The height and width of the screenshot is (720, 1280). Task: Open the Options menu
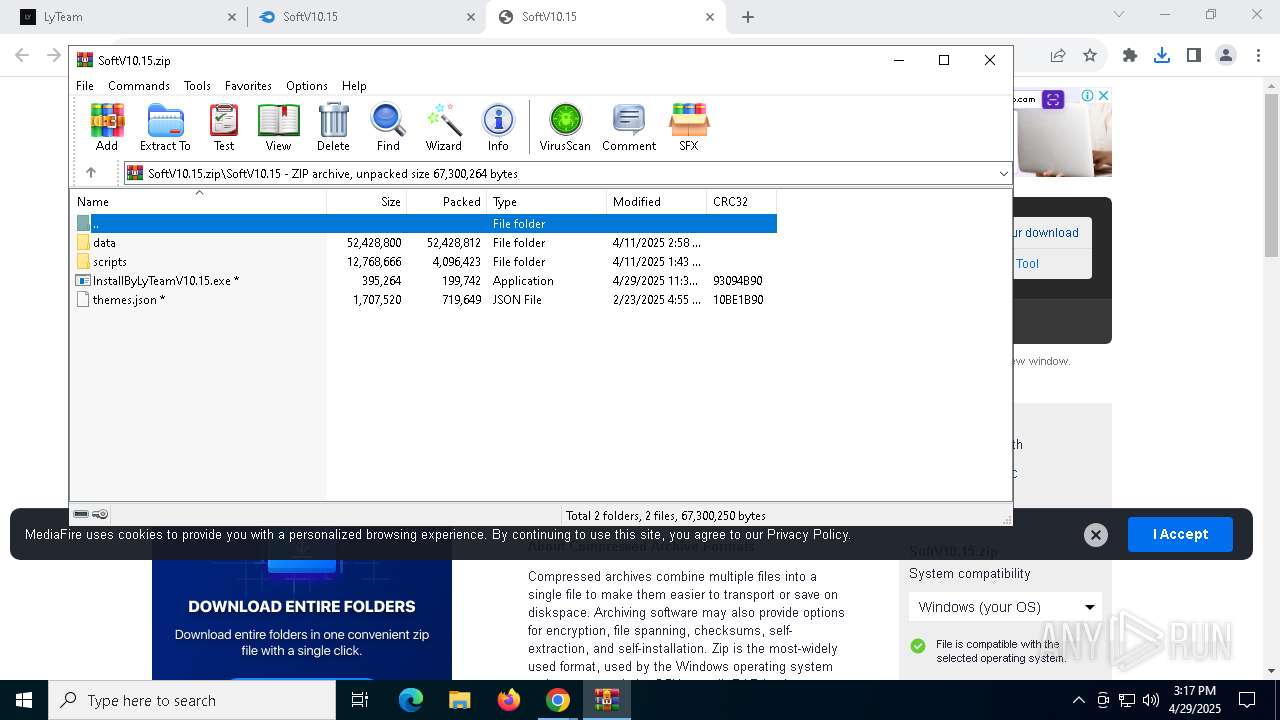coord(307,86)
